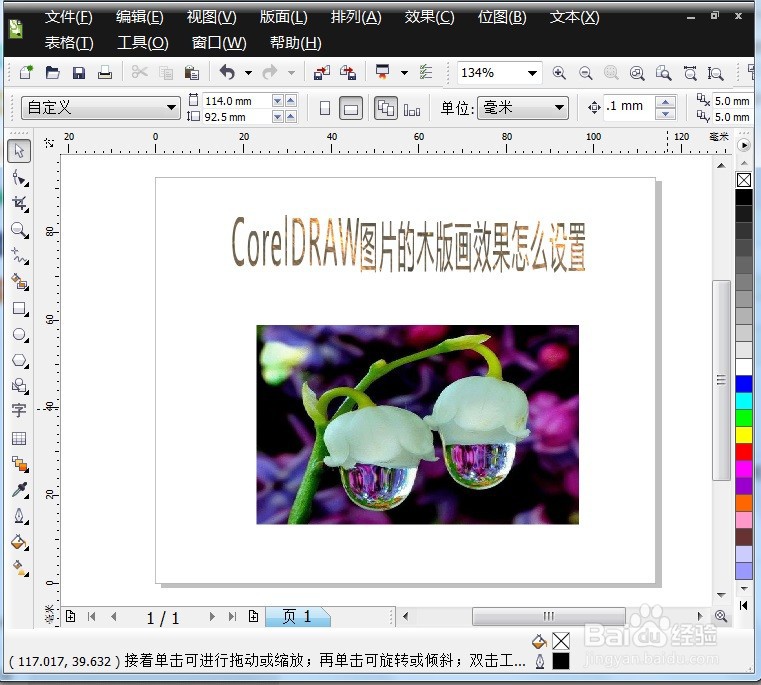
Task: Increase the nudge offset value
Action: pyautogui.click(x=665, y=102)
